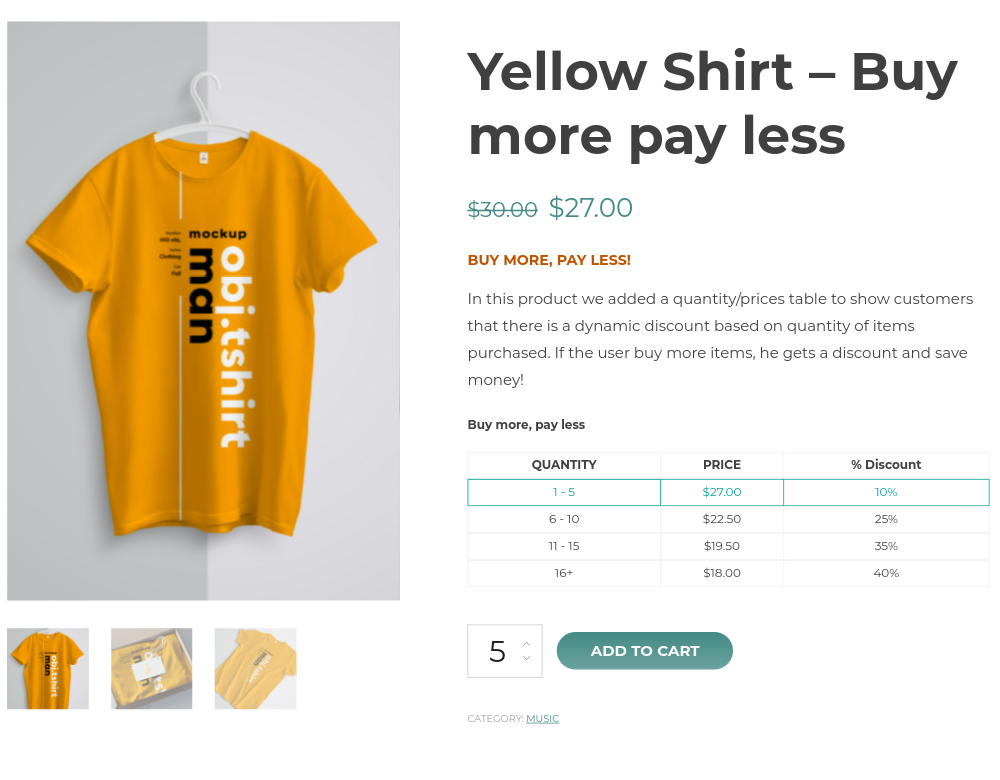Click the product title heading

(x=712, y=103)
